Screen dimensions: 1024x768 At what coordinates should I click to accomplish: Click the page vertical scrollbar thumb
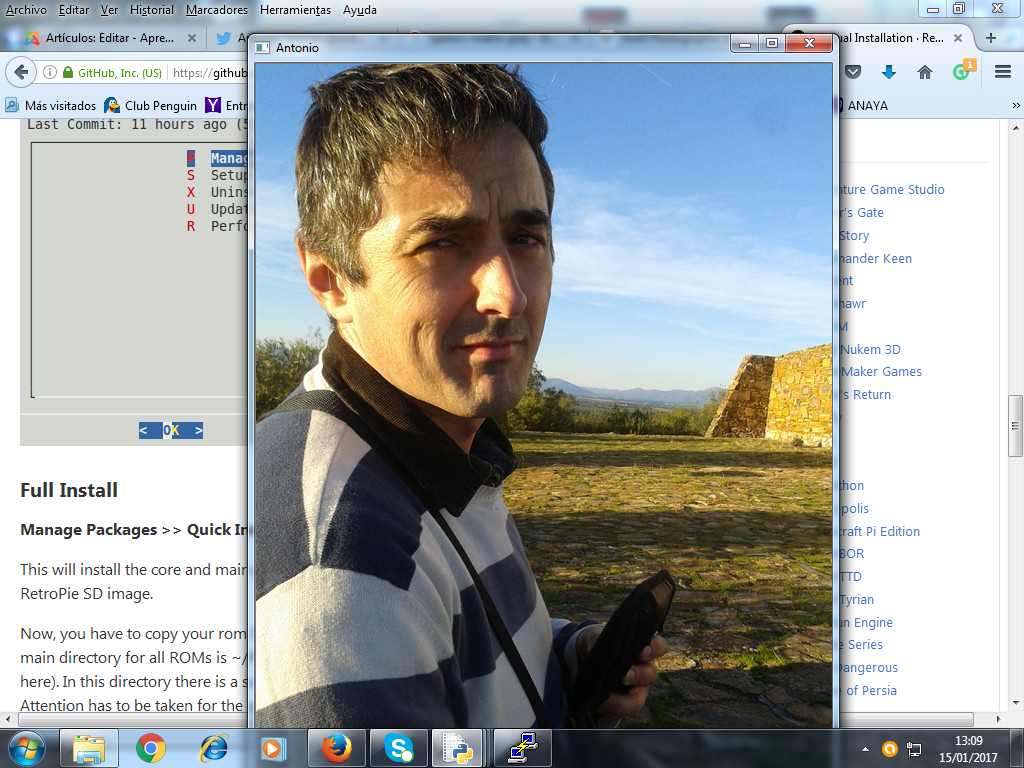tap(1015, 426)
